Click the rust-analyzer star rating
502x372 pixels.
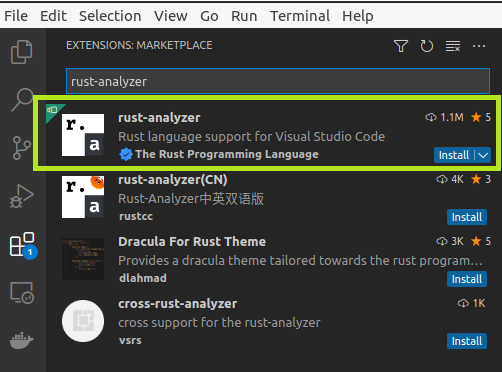(481, 117)
